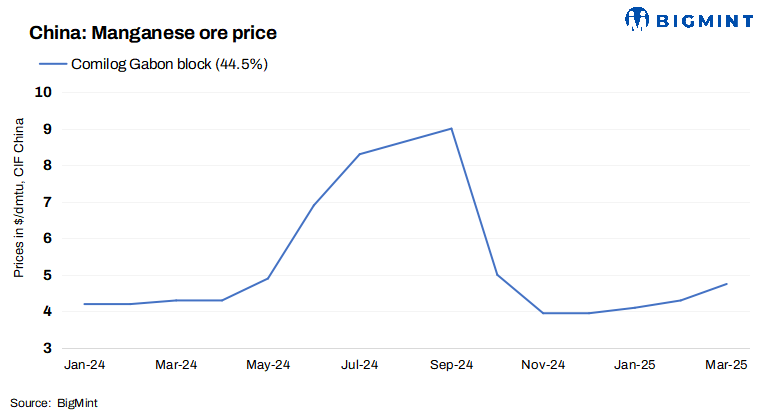Select the Sep-24 x-axis label
Image resolution: width=766 pixels, height=417 pixels.
point(452,365)
